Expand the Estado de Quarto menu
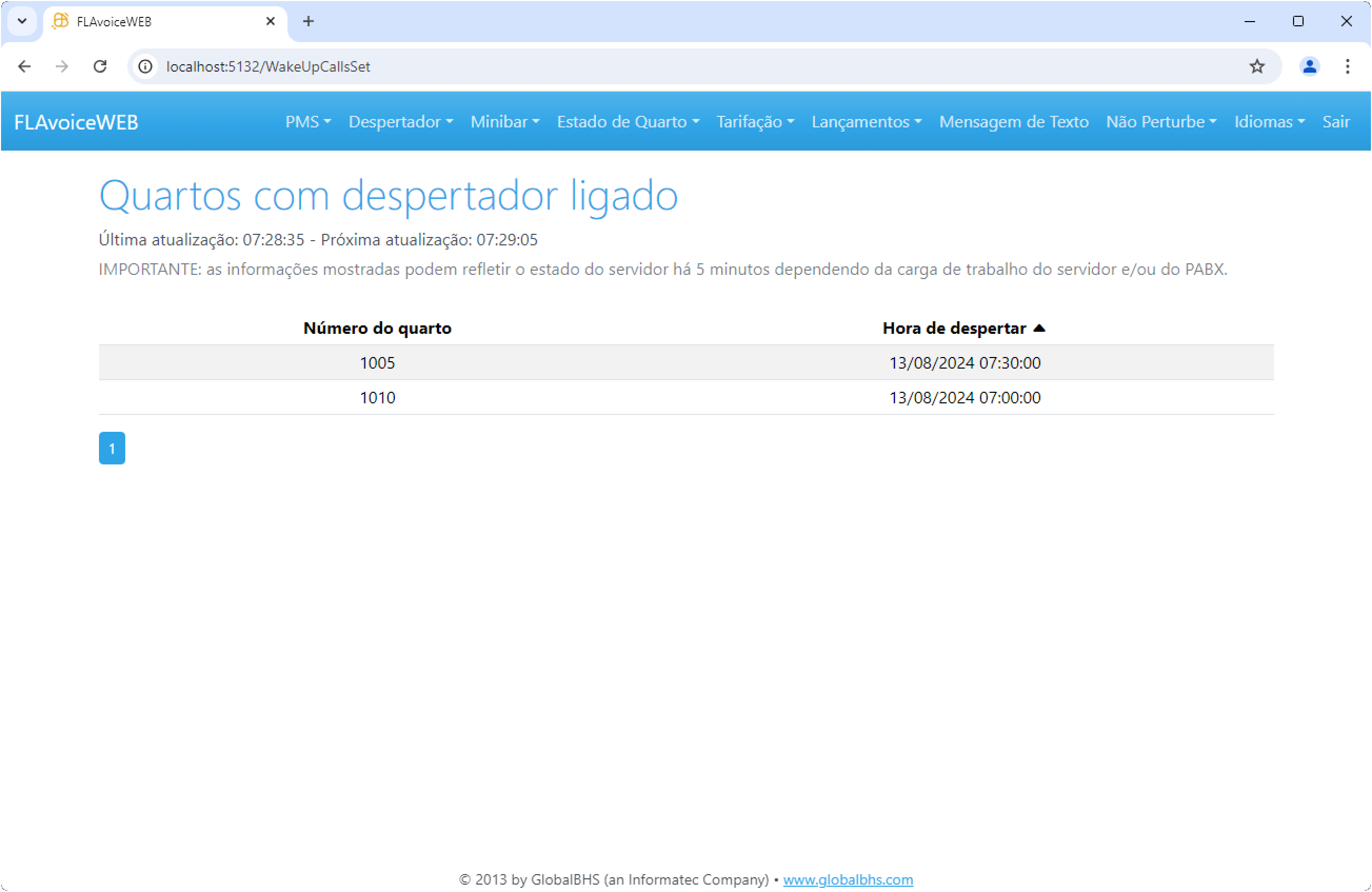Image resolution: width=1372 pixels, height=892 pixels. pos(628,122)
